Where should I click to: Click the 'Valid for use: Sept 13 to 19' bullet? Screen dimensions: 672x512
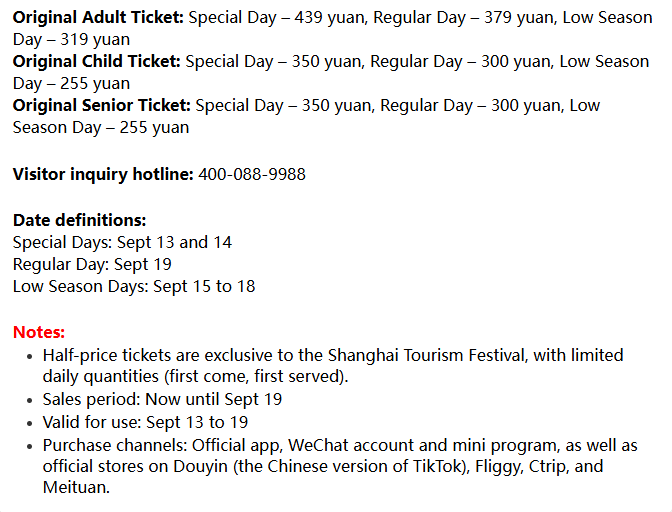(145, 422)
